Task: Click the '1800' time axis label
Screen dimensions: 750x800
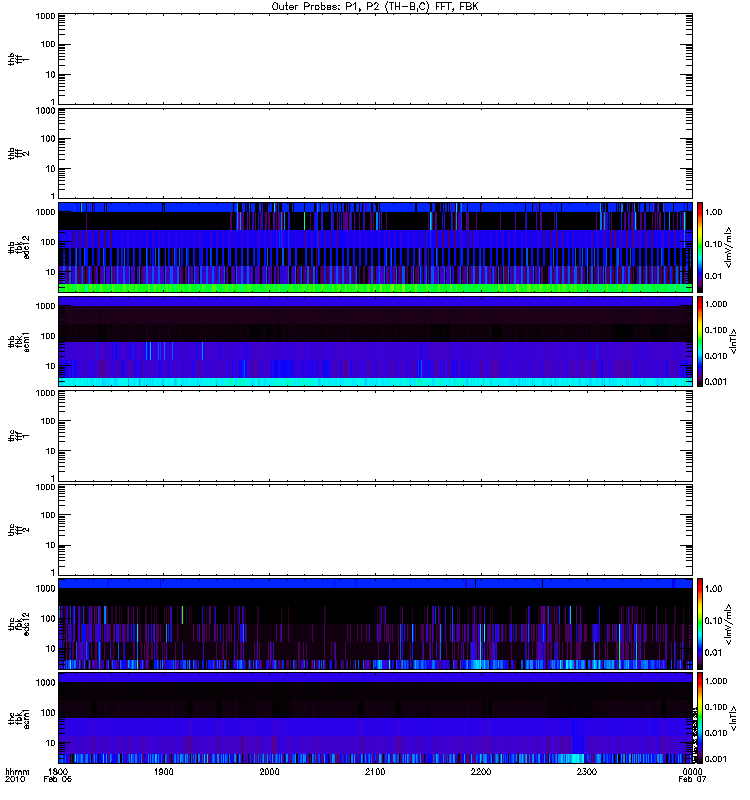Action: pyautogui.click(x=58, y=771)
